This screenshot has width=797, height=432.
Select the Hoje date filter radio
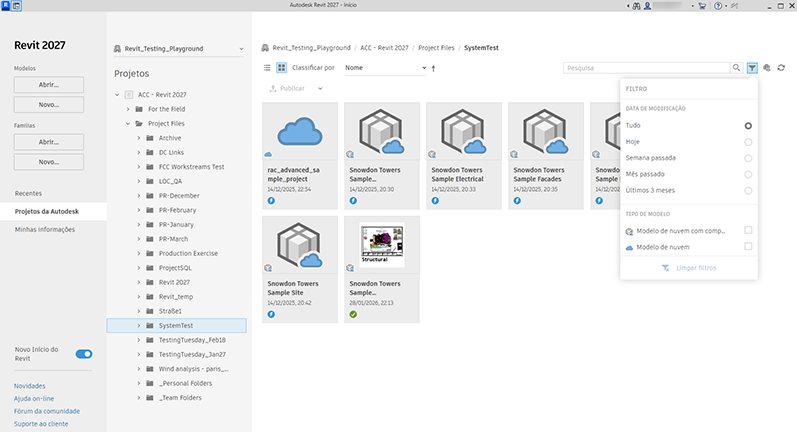coord(748,142)
